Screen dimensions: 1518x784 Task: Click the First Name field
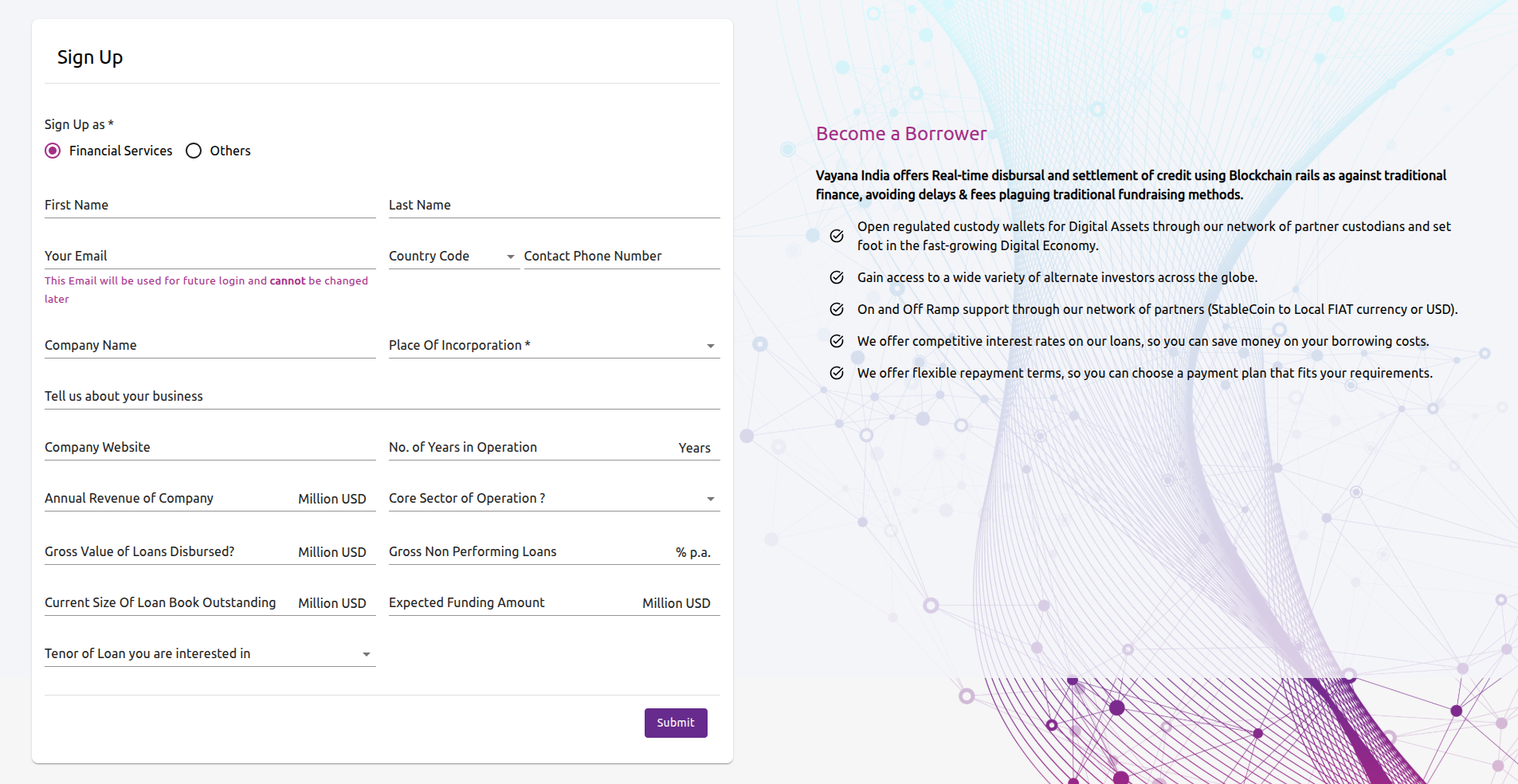pyautogui.click(x=209, y=206)
